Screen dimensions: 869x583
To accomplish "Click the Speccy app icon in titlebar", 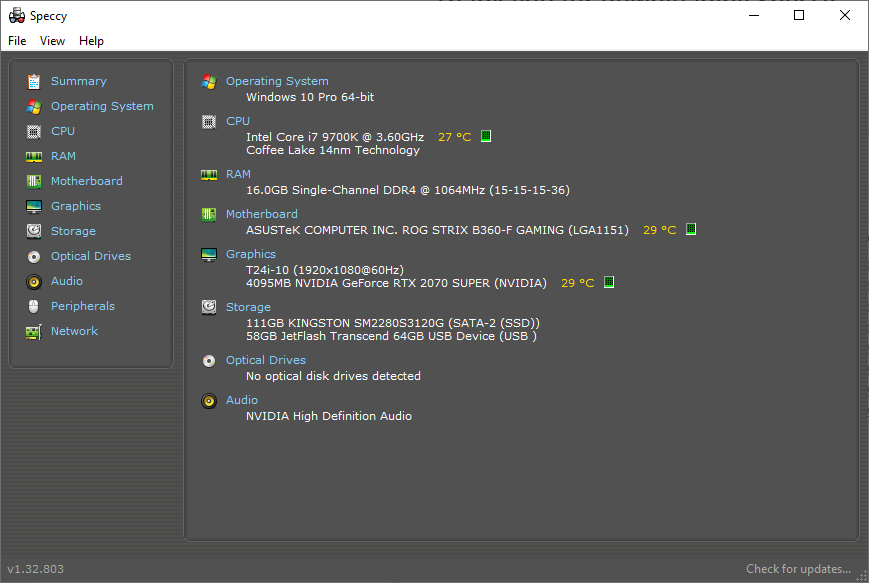I will (16, 15).
